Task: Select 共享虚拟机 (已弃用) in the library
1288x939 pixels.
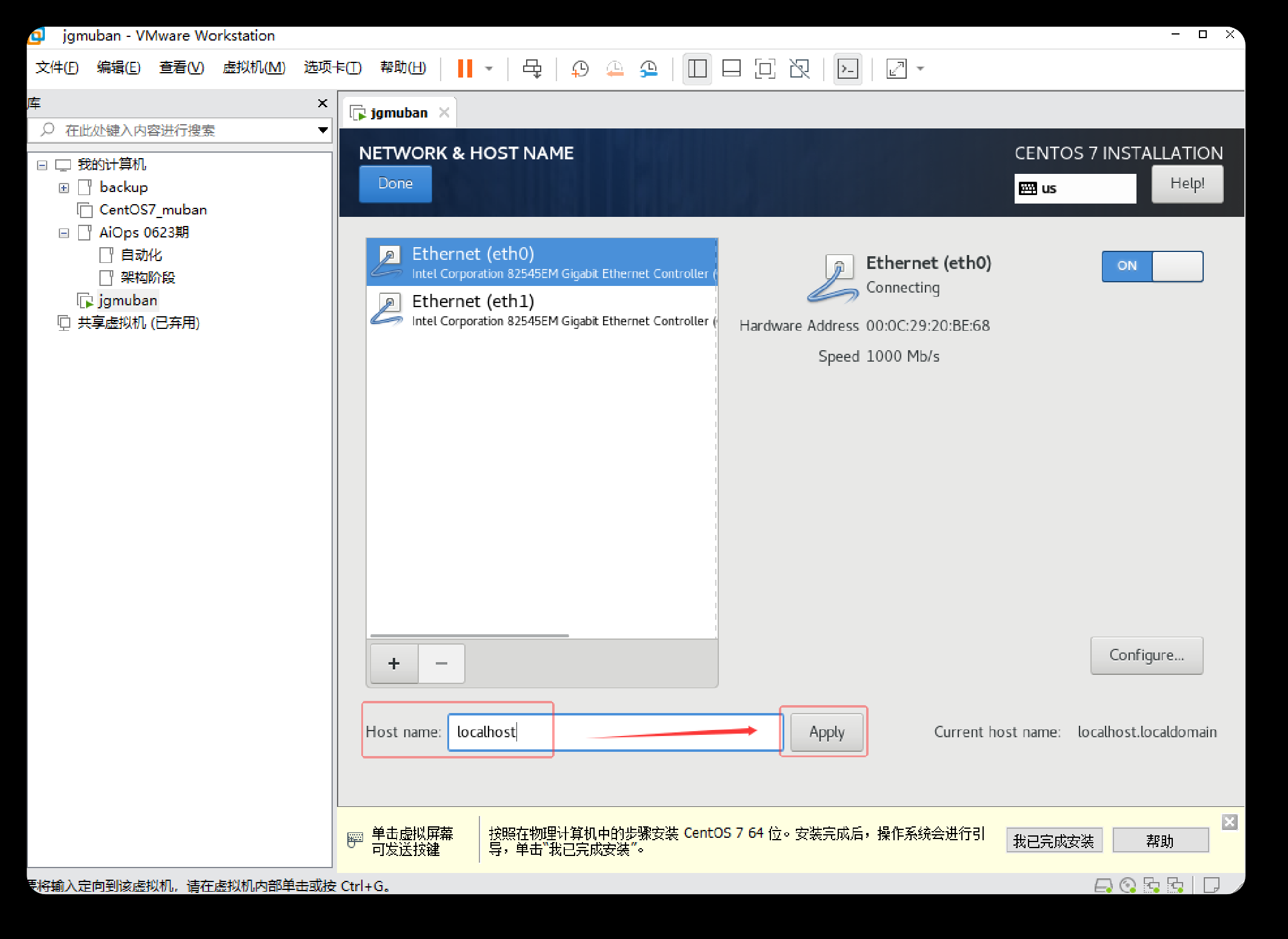Action: pos(138,323)
